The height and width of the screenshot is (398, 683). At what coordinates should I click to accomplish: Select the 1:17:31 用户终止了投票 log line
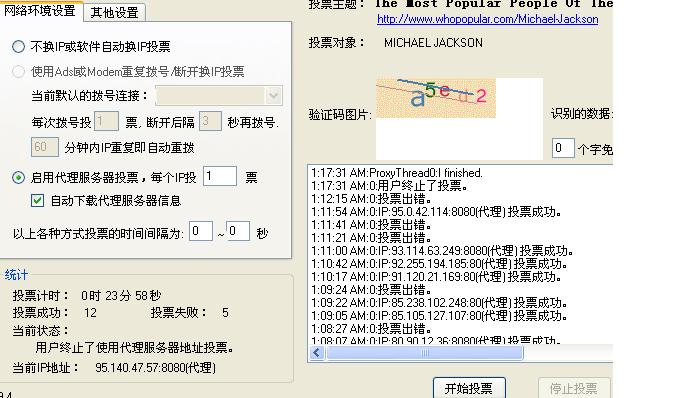pos(389,186)
